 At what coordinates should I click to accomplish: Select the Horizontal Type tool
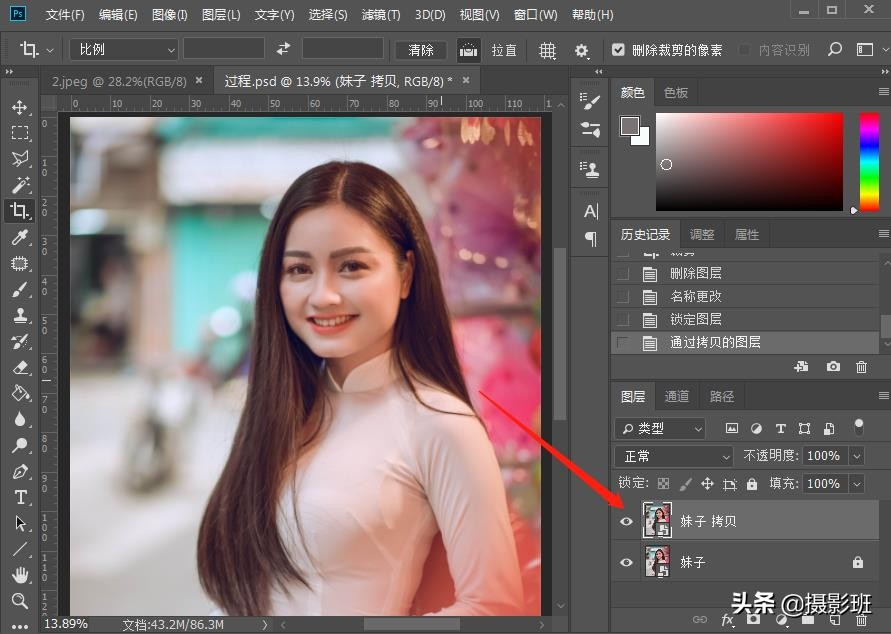point(19,497)
